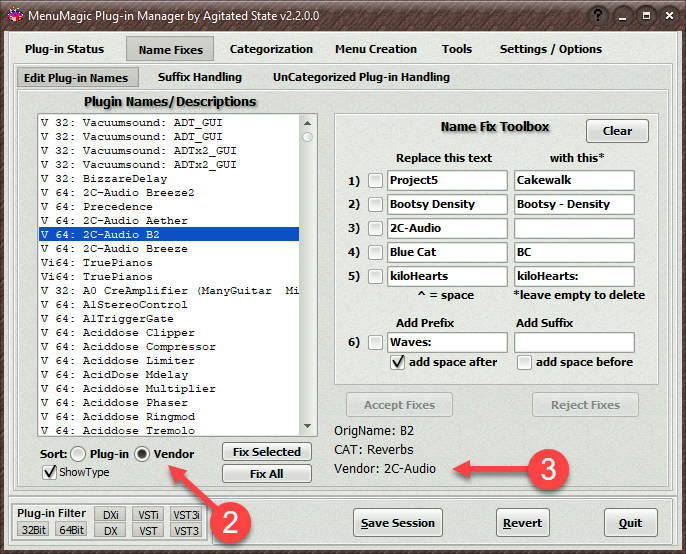Select Edit Plug-in Names subtab

pos(77,77)
